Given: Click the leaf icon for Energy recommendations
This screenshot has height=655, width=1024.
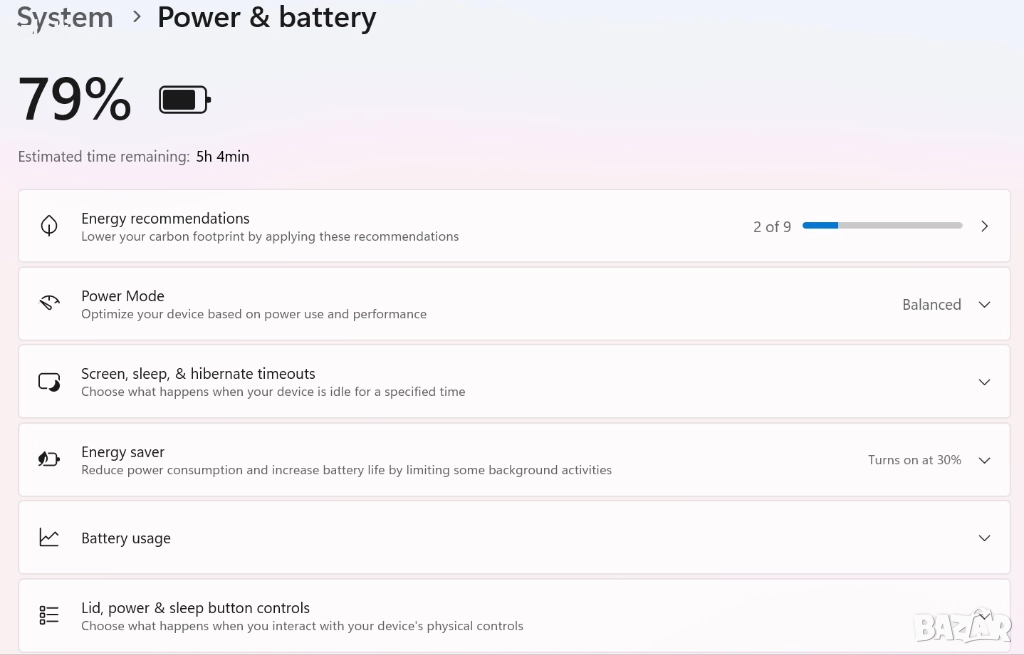Looking at the screenshot, I should tap(49, 226).
